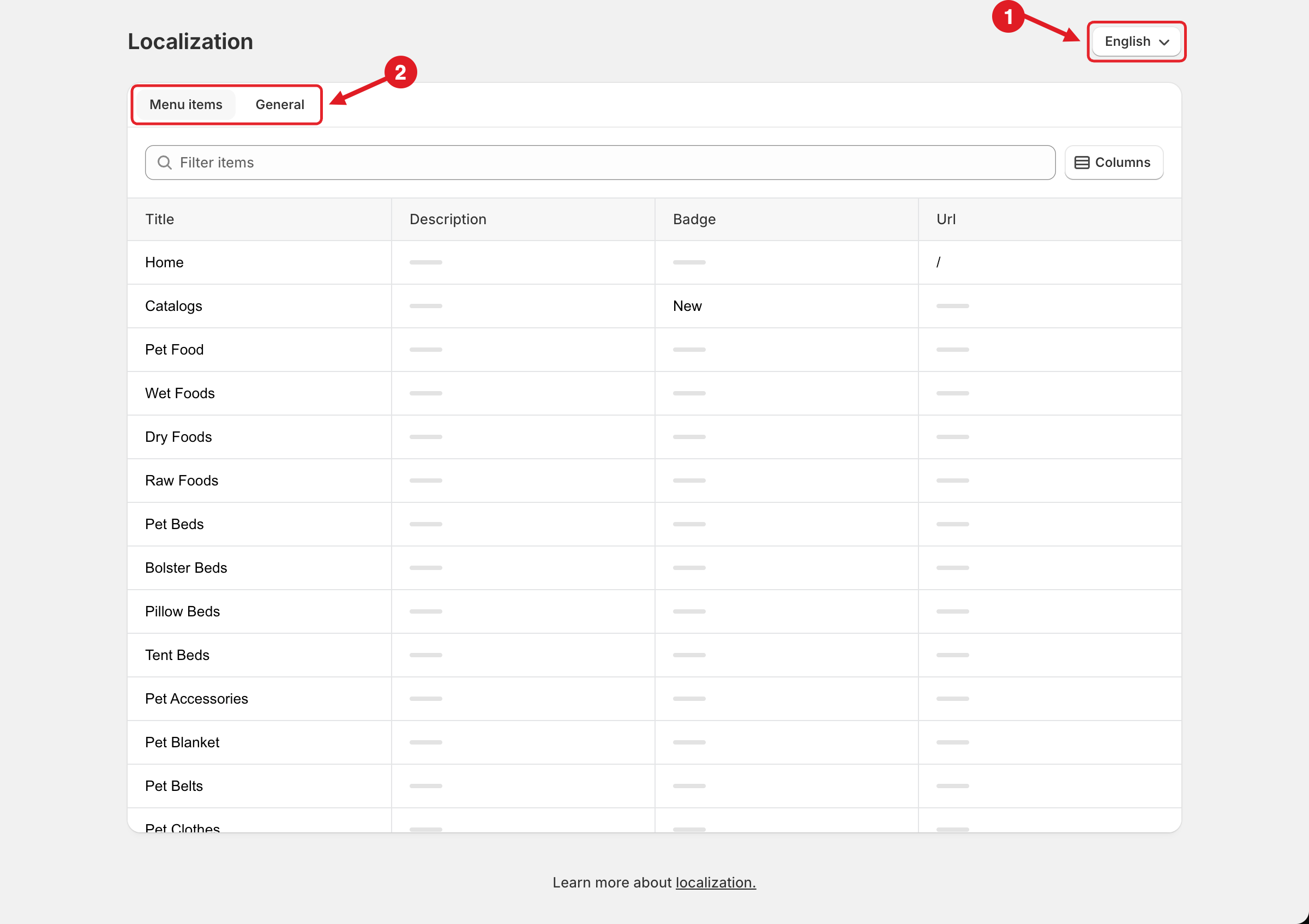Select the Pet Blanket title cell

click(260, 742)
